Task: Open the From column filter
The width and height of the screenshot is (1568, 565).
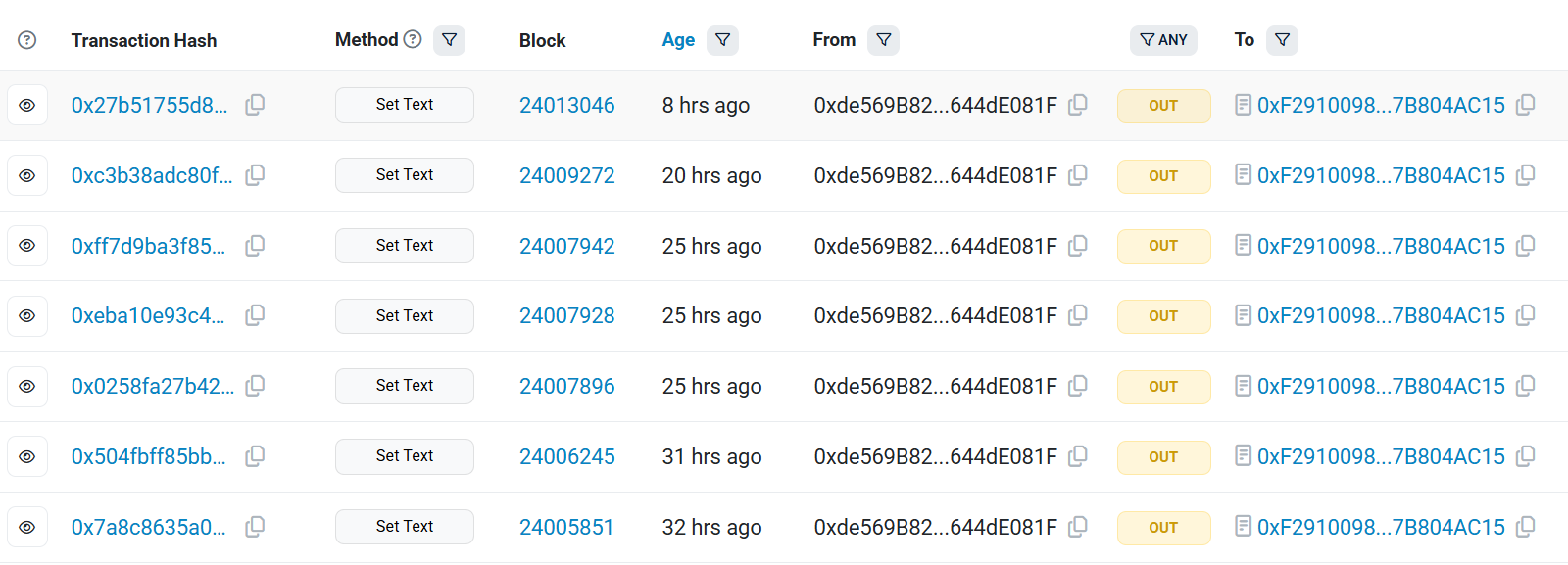Action: [x=883, y=40]
